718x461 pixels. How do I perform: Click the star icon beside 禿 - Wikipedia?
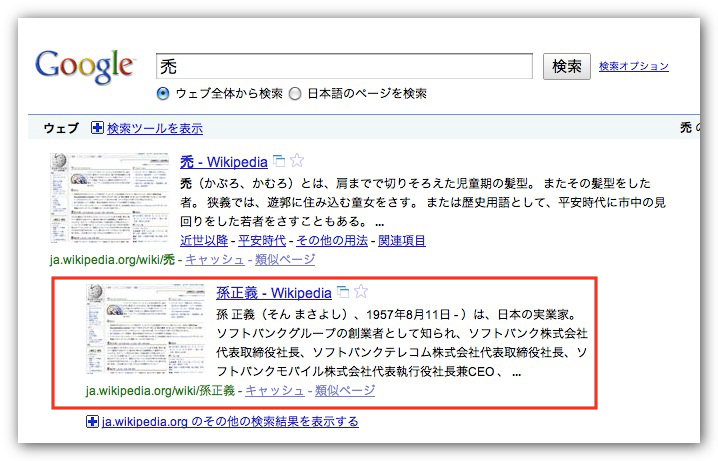click(x=297, y=162)
